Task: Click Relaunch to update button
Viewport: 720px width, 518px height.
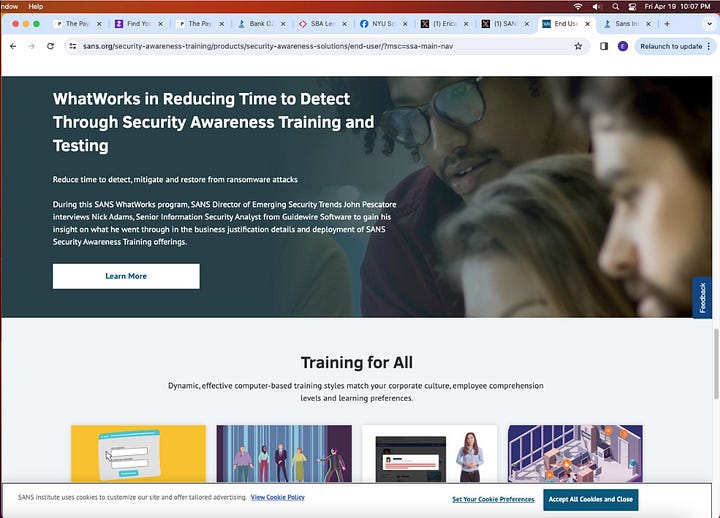Action: [x=671, y=46]
